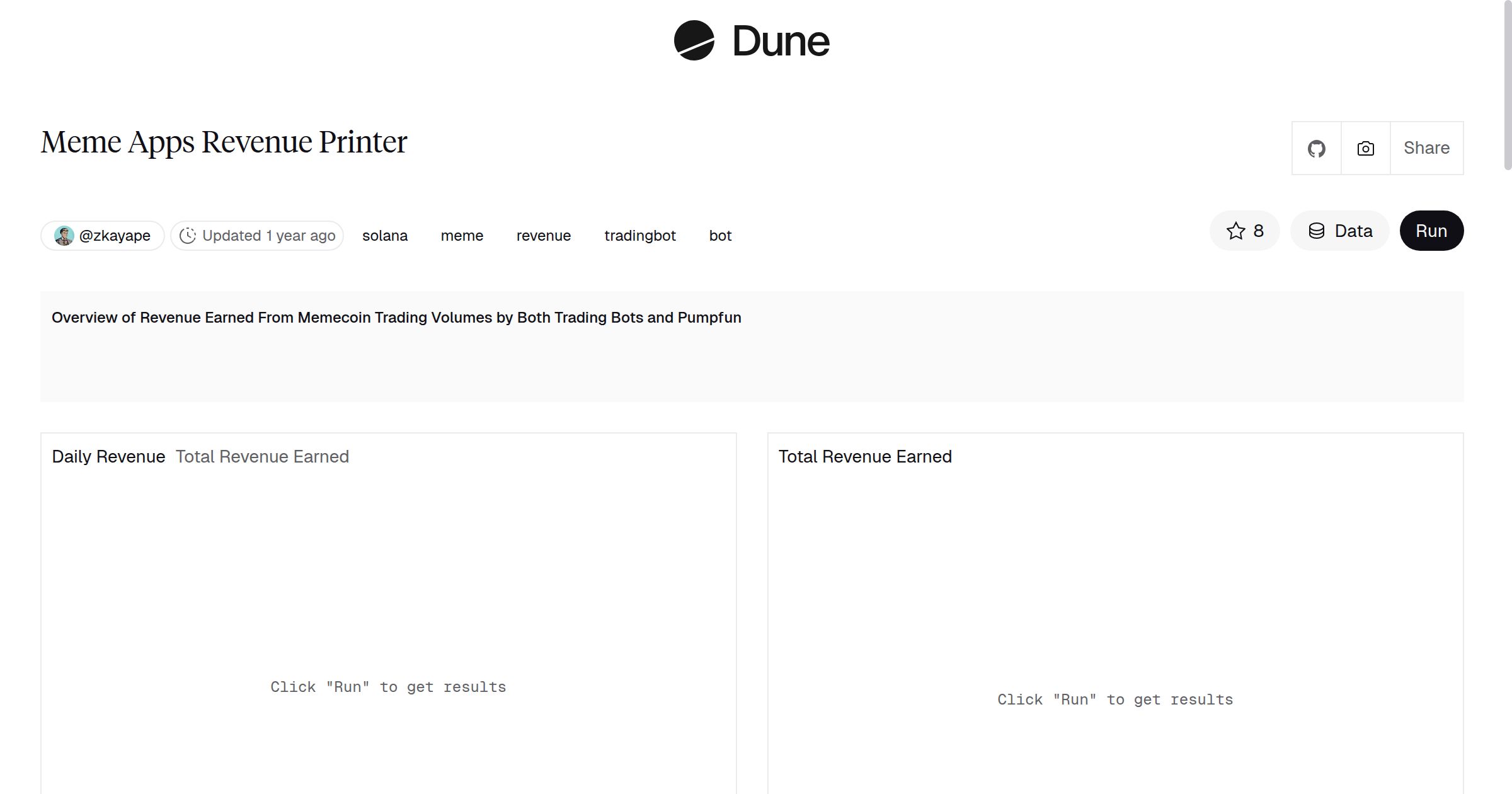Open the Data panel
Viewport: 1512px width, 794px height.
[1339, 231]
